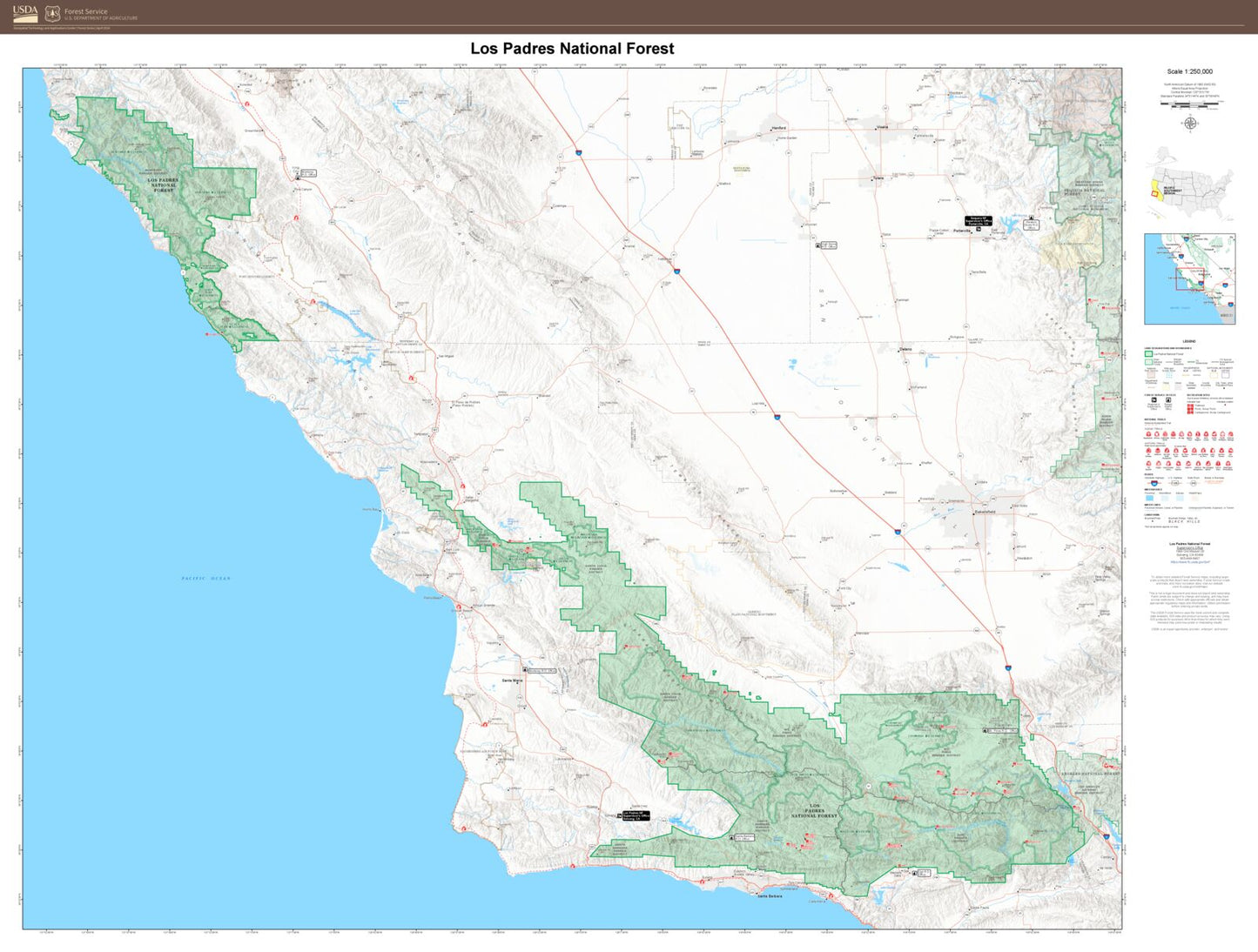Click the 'Scale 1:250,000' text
The height and width of the screenshot is (952, 1258).
point(1190,71)
